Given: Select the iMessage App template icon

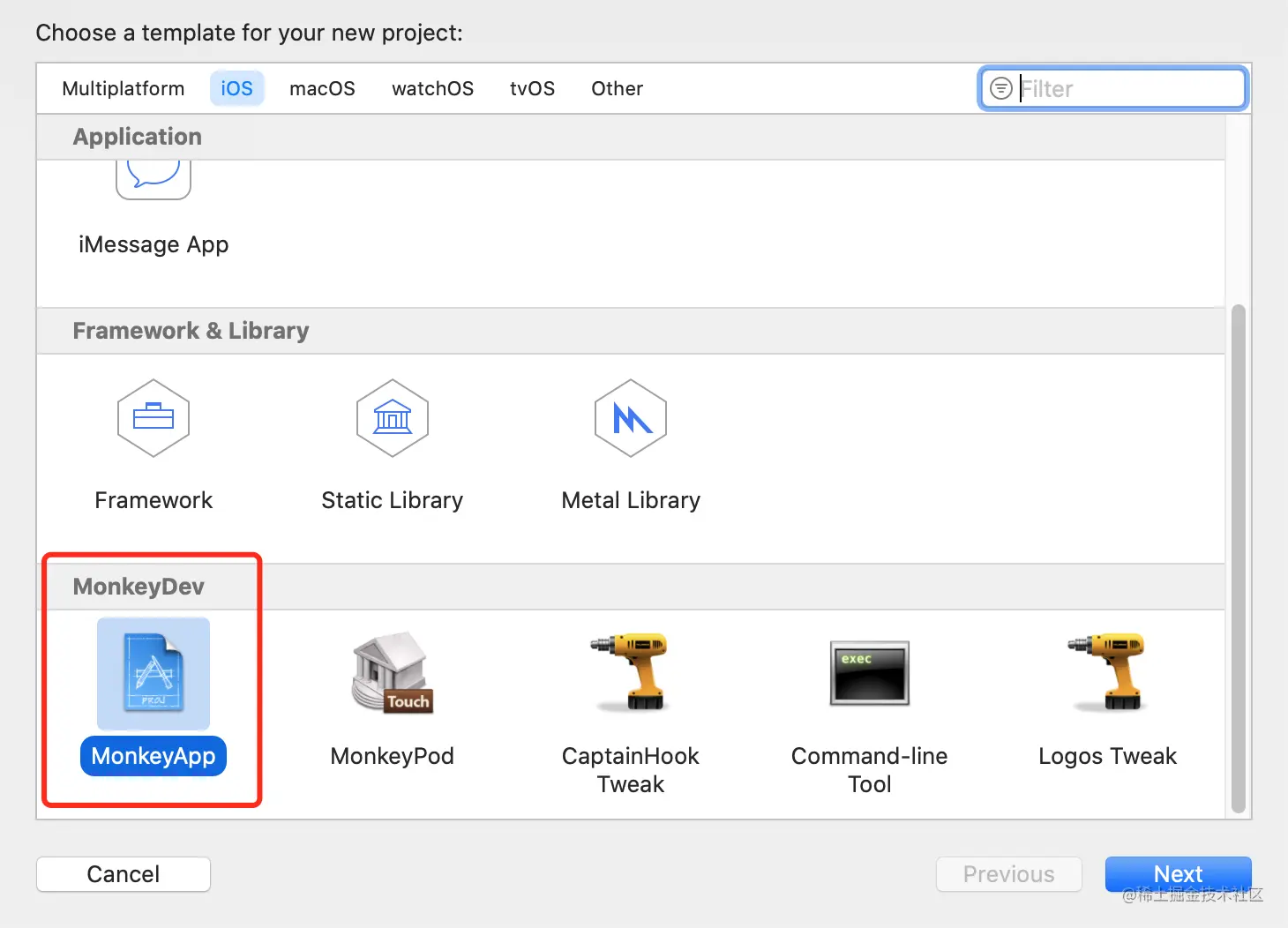Looking at the screenshot, I should 154,180.
